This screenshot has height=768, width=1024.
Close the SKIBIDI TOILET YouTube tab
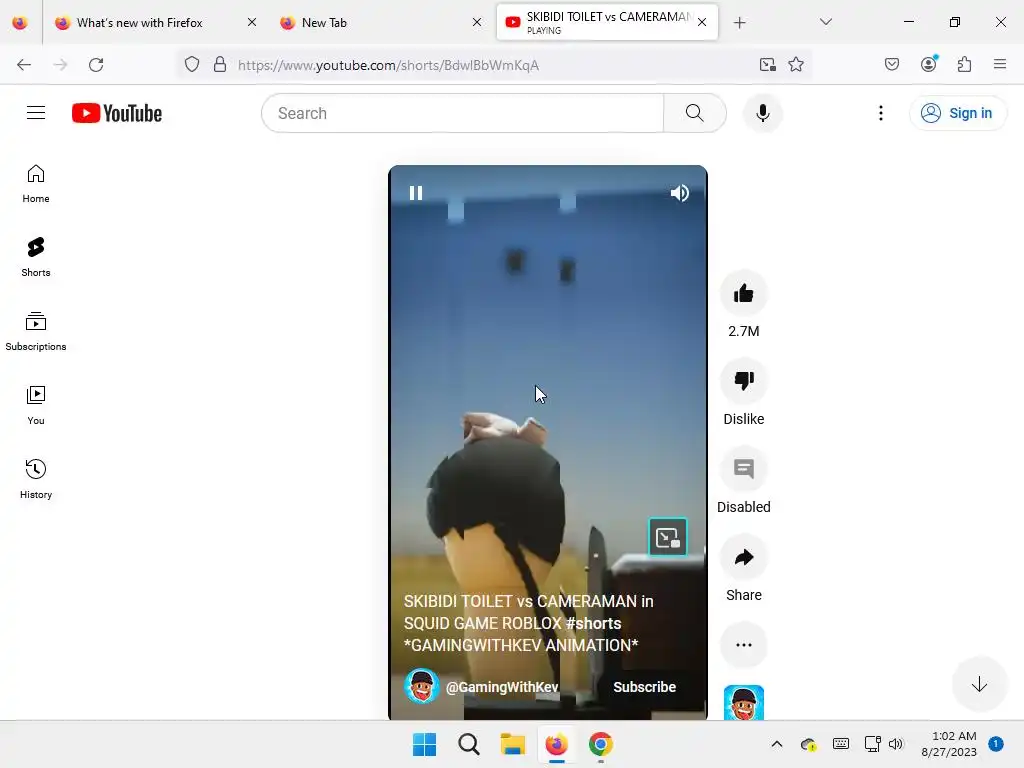pos(702,22)
